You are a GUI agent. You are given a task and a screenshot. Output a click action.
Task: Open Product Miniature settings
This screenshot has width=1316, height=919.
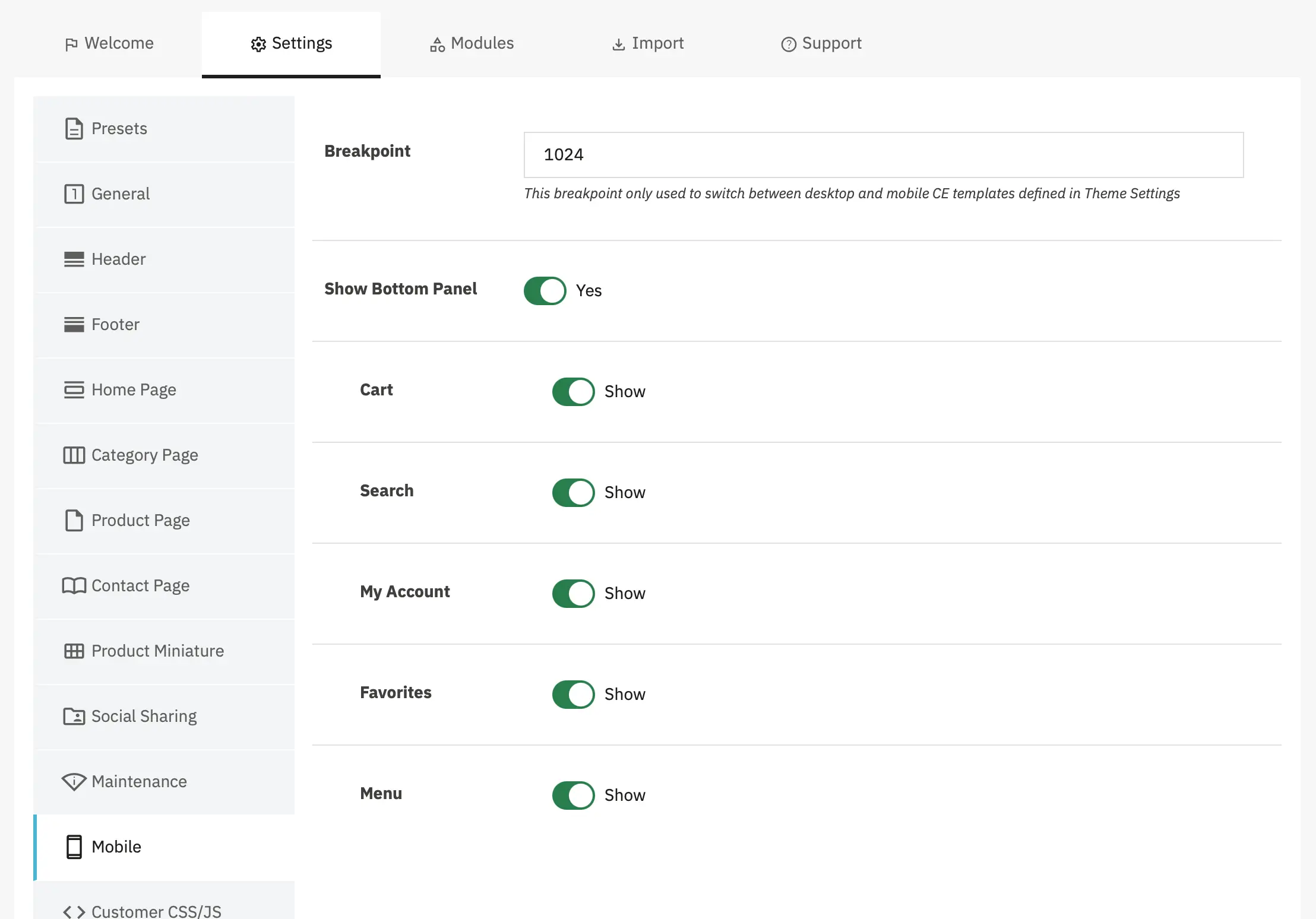[164, 651]
